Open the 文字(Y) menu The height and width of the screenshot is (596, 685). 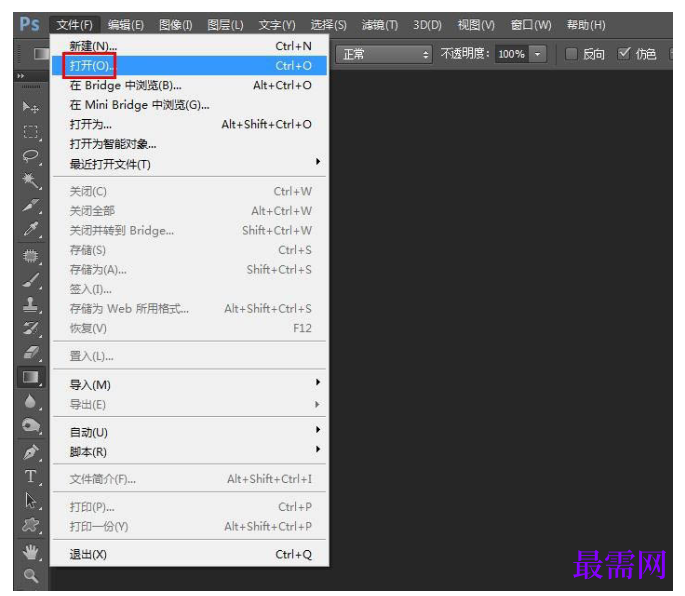point(277,25)
